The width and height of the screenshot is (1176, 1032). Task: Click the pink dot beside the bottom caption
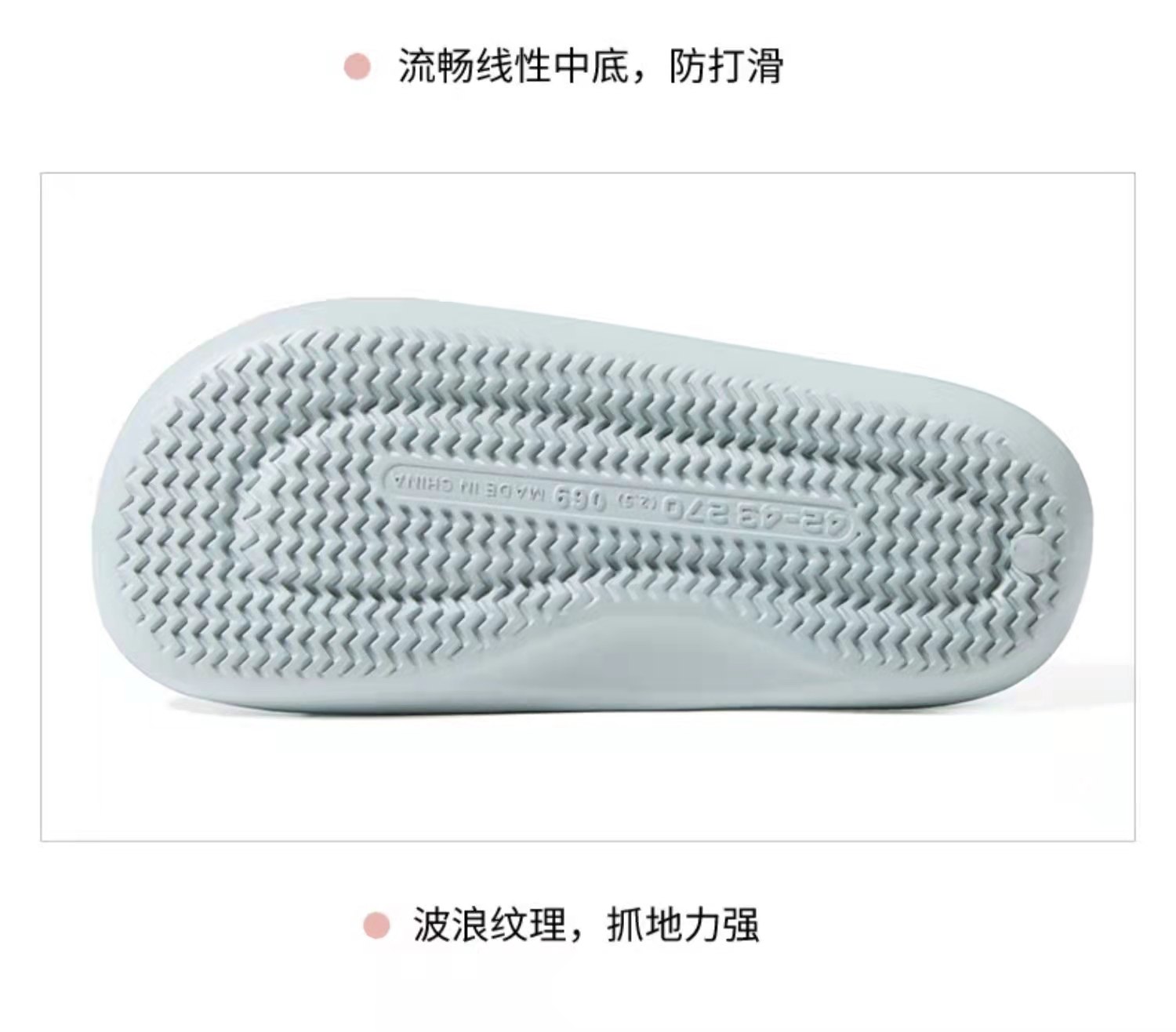[376, 925]
